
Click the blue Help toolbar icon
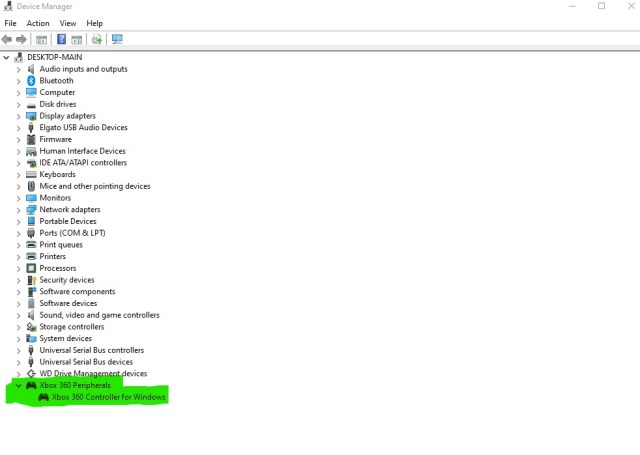click(61, 40)
